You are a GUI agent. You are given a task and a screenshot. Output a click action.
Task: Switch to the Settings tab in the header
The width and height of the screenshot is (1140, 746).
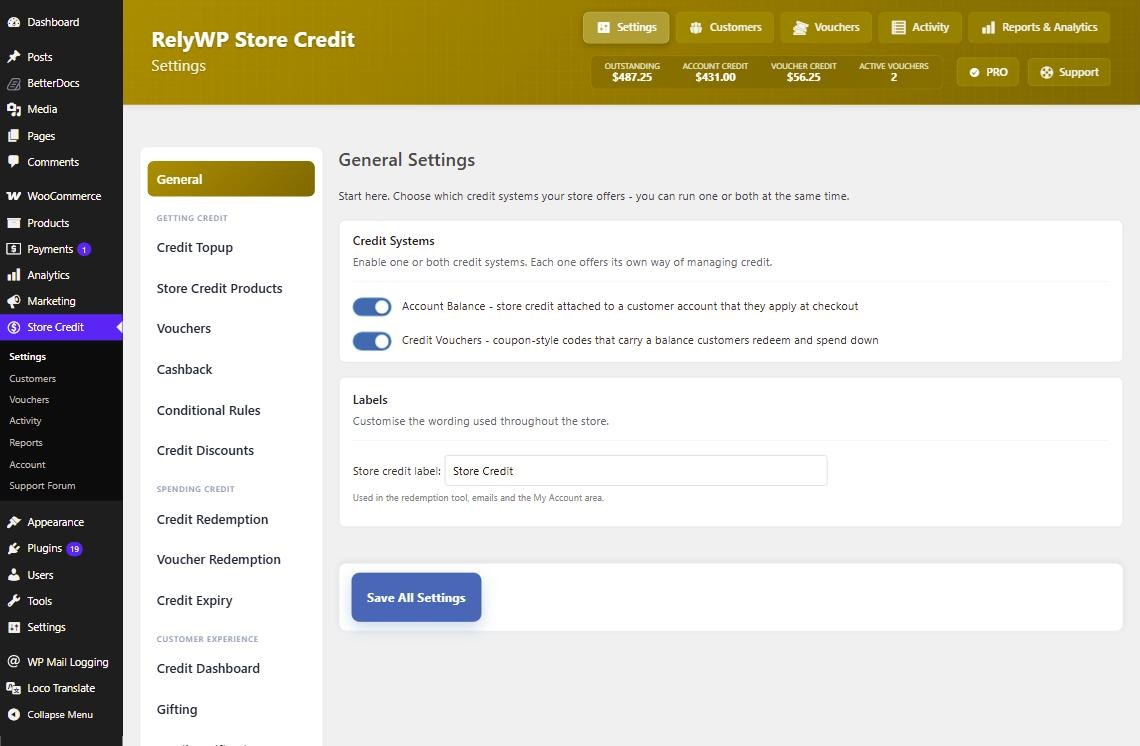626,28
